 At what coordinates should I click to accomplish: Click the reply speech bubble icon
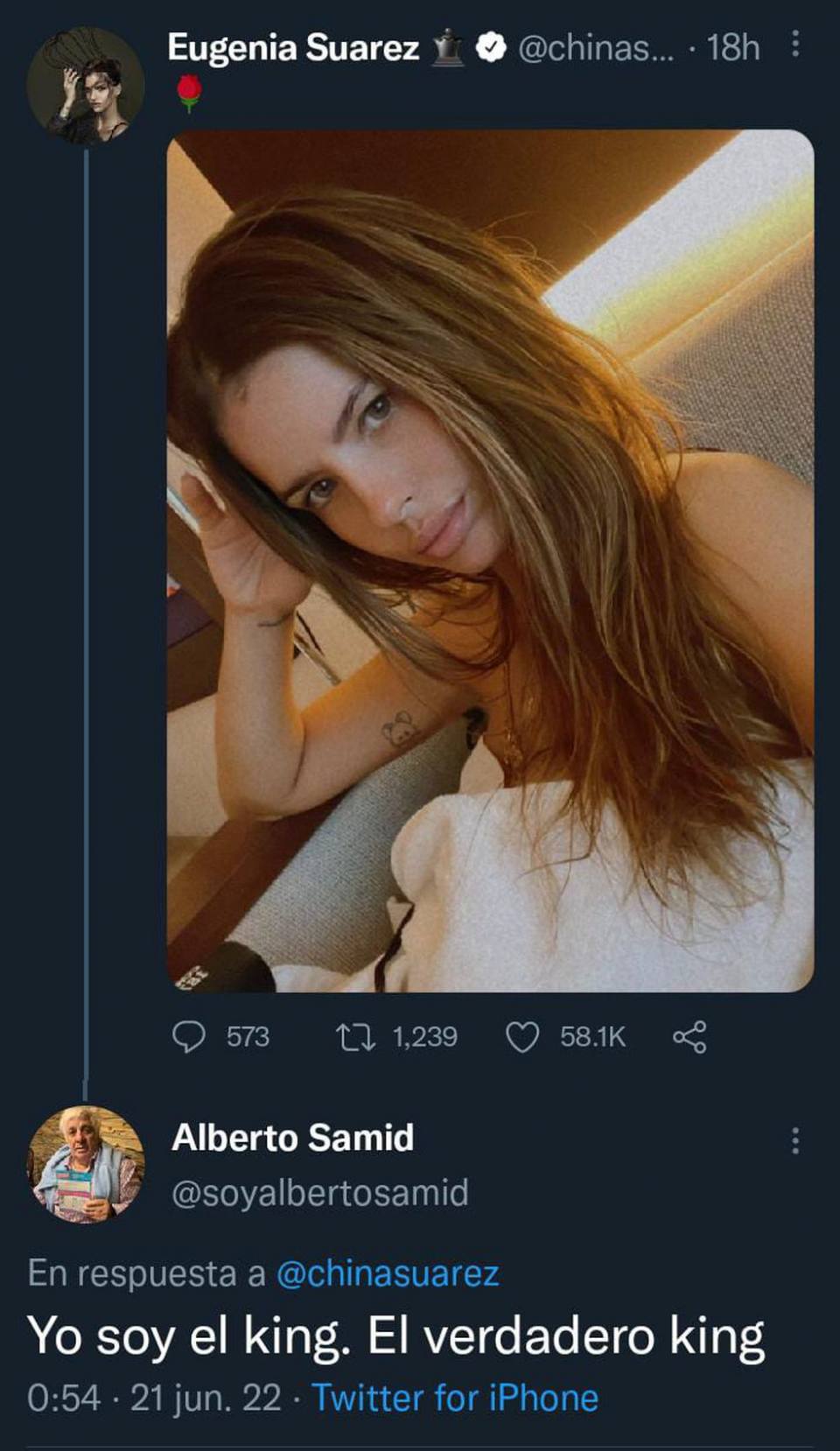[x=188, y=1037]
